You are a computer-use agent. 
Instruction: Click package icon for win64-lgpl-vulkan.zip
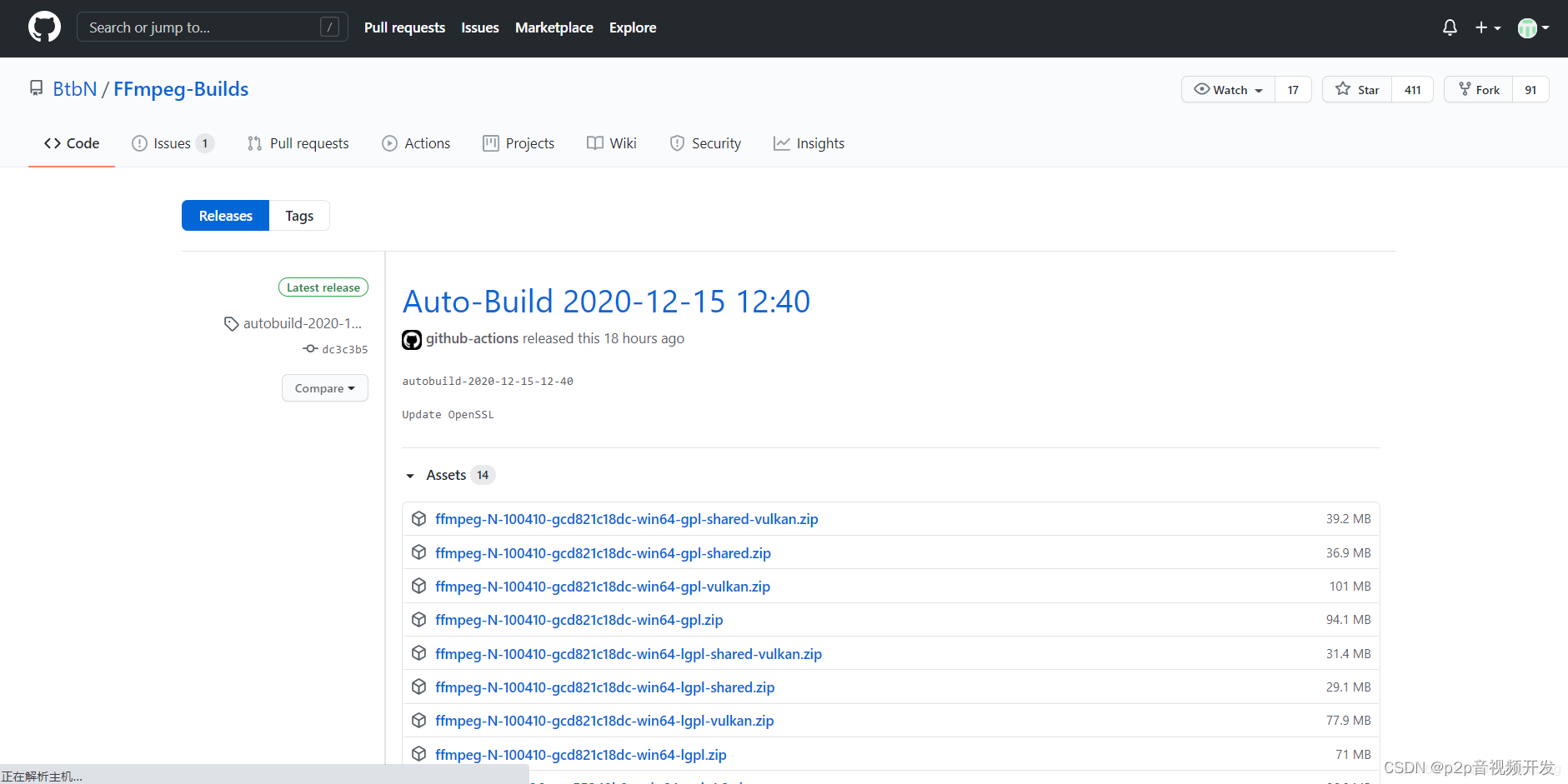pos(419,720)
